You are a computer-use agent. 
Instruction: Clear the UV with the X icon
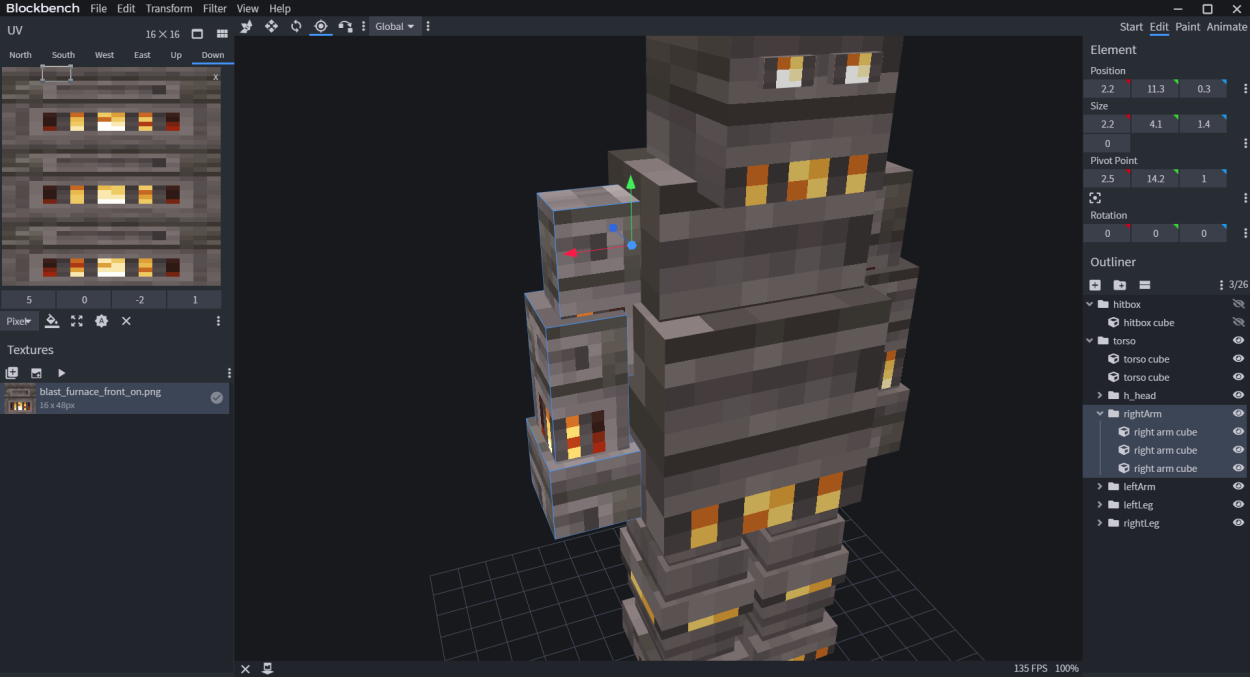point(126,321)
